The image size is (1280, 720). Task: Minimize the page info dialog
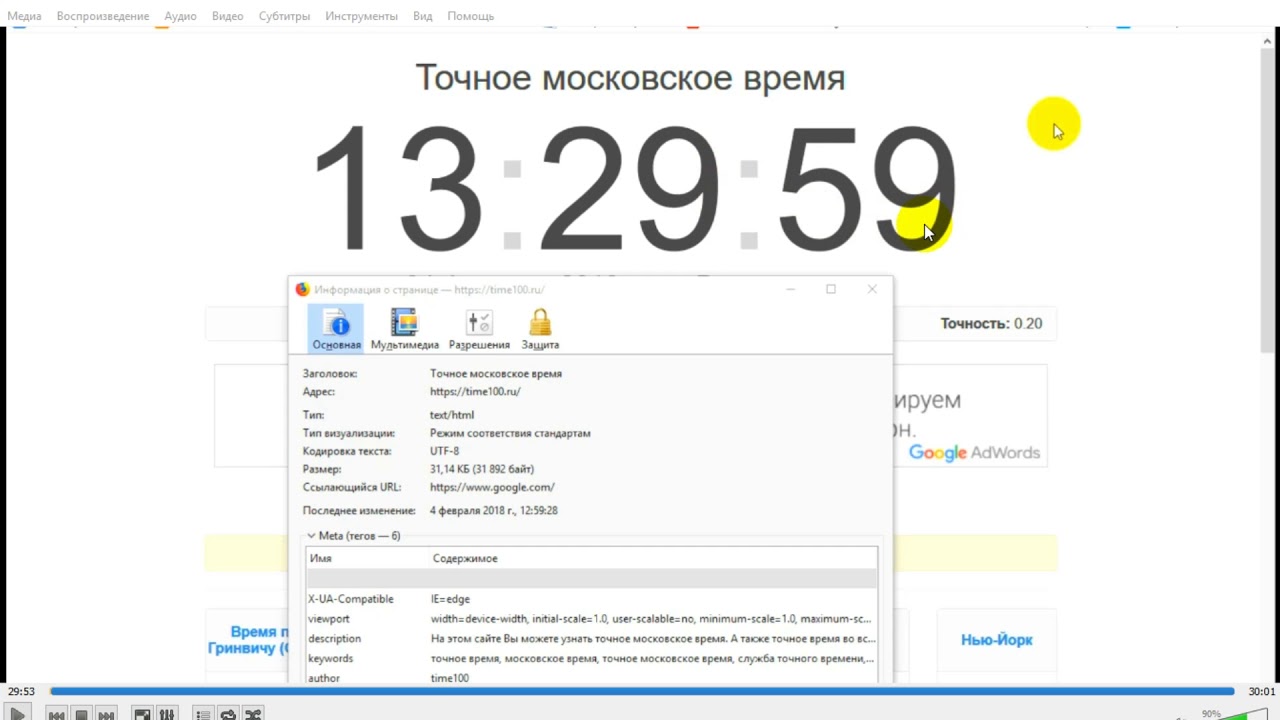point(790,290)
